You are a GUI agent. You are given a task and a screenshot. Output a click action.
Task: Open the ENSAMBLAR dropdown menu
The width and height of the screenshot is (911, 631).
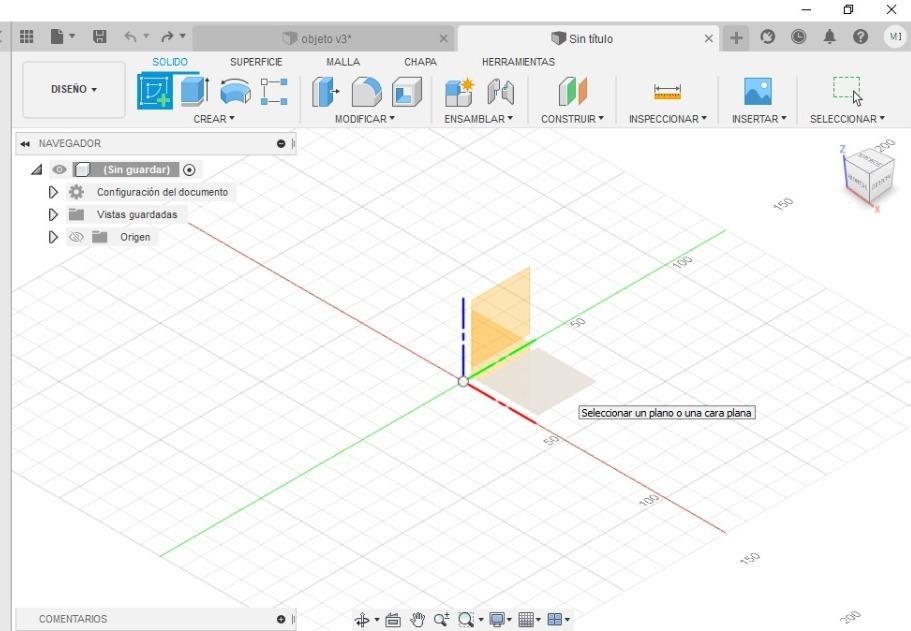coord(478,119)
